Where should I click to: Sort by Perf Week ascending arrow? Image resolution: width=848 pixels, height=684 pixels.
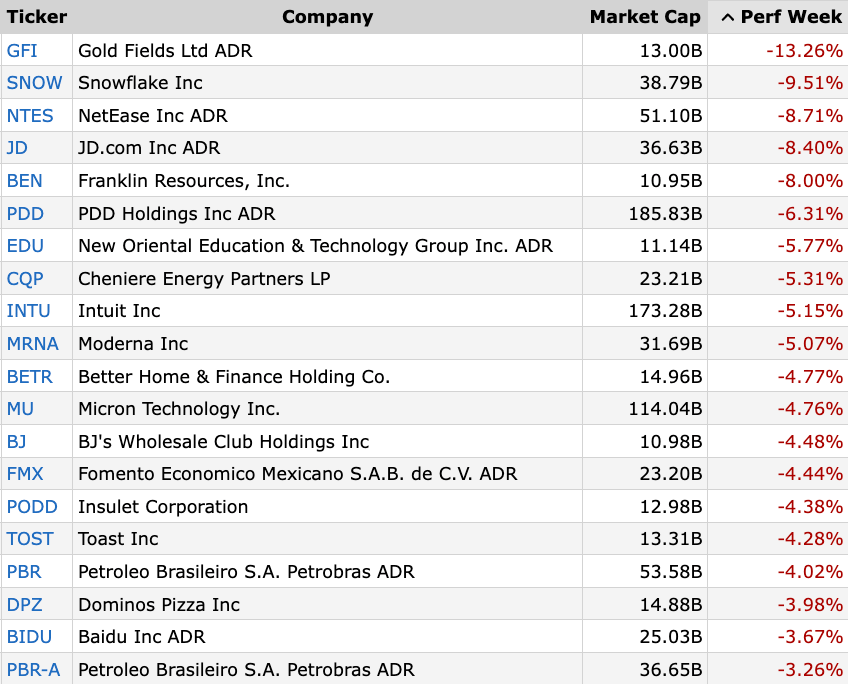click(x=727, y=17)
